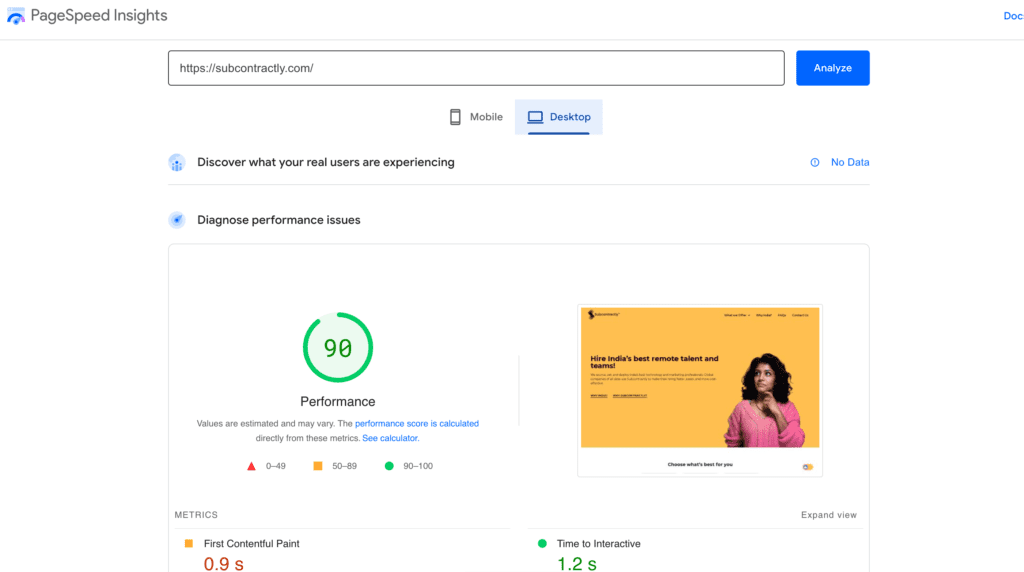Click the URL input field
Viewport: 1024px width, 572px height.
[x=476, y=68]
